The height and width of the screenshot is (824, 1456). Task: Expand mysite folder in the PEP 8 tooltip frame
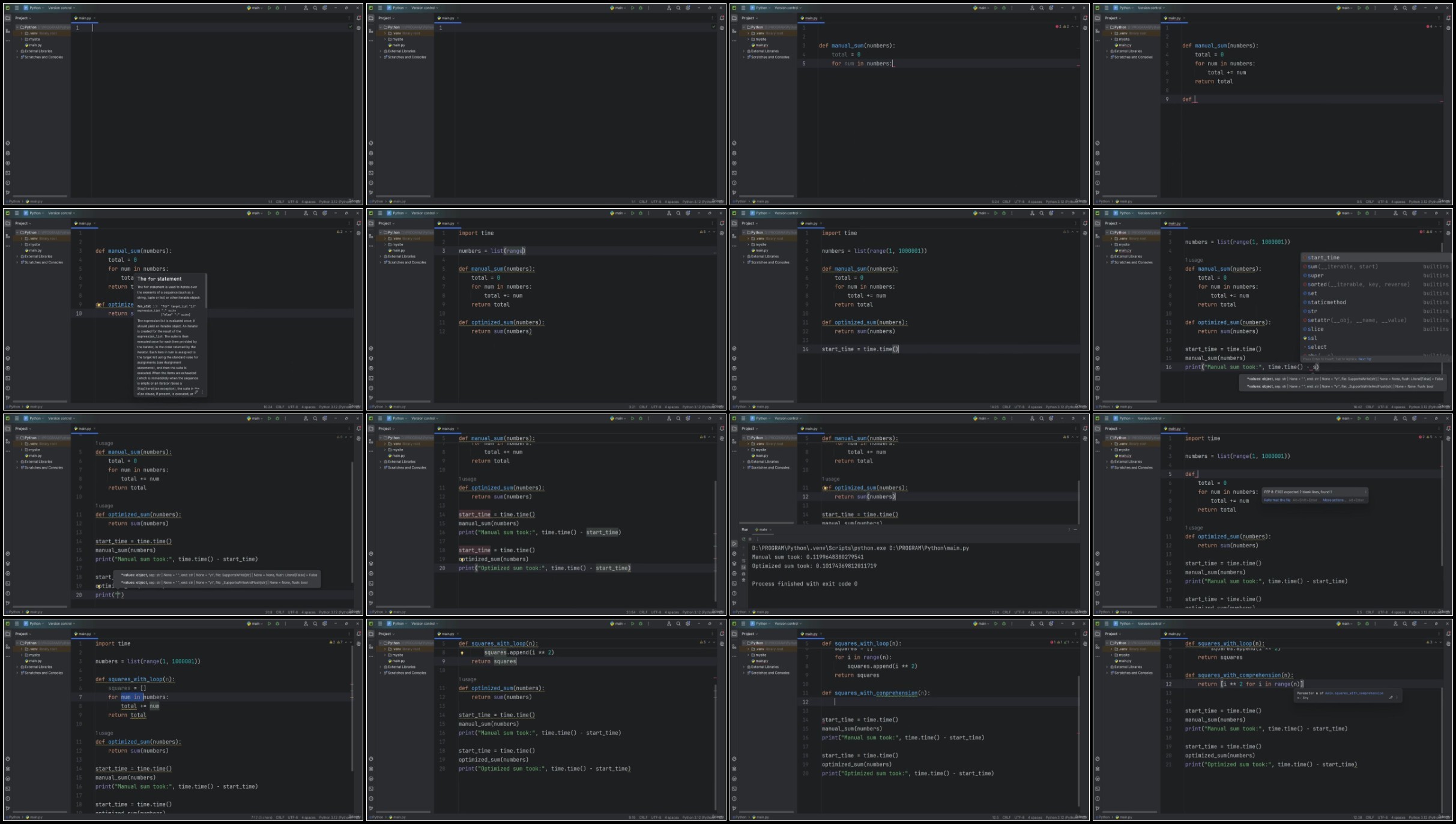(1111, 450)
